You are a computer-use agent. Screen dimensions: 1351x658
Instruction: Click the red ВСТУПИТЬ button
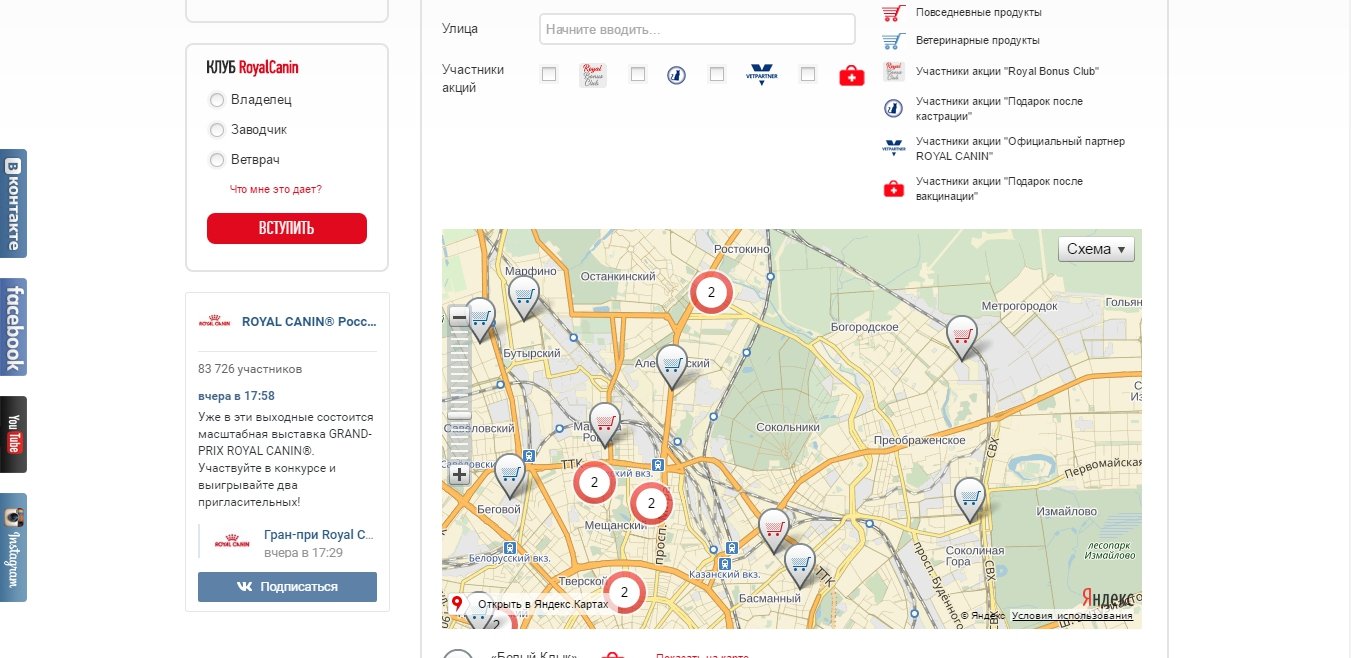287,228
